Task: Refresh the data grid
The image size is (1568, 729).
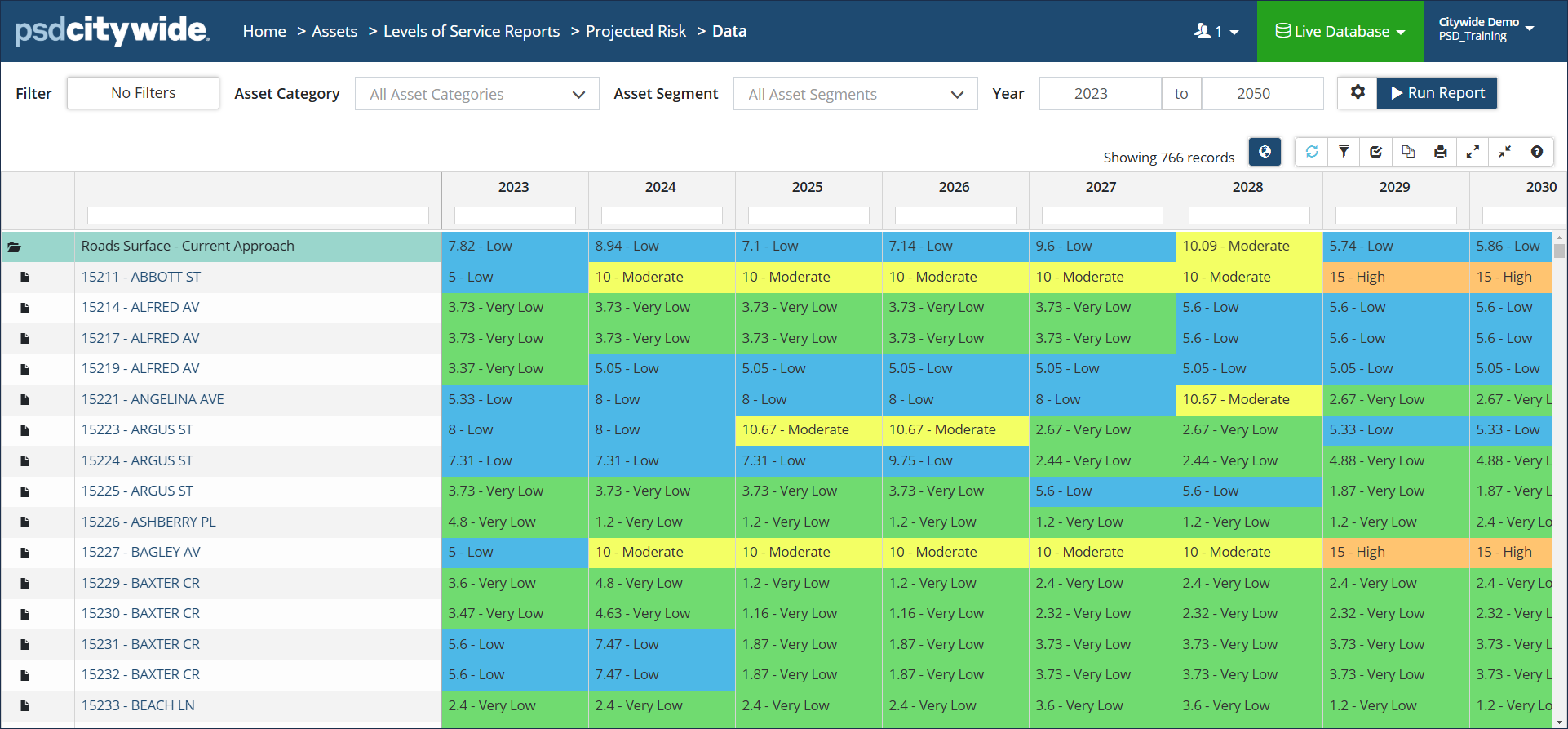Action: point(1312,152)
